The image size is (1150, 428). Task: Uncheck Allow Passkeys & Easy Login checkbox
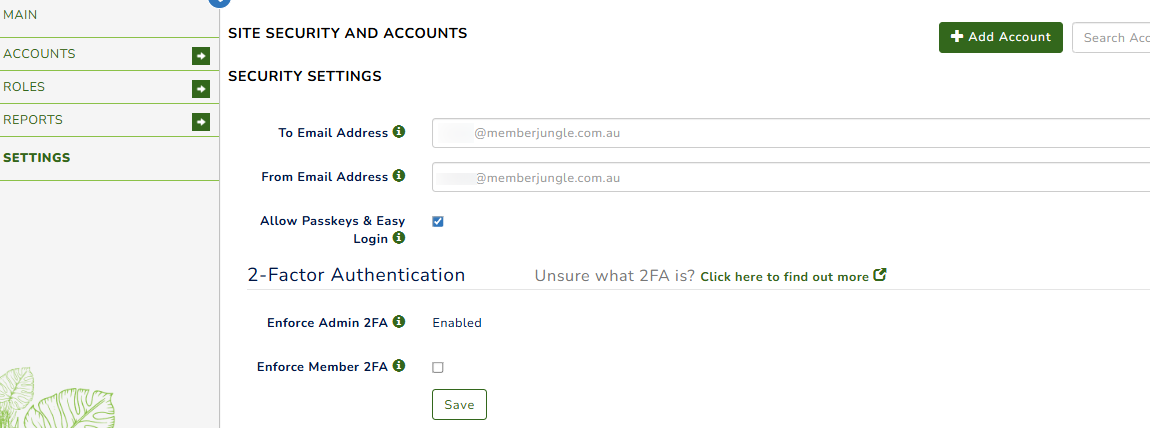coord(438,221)
